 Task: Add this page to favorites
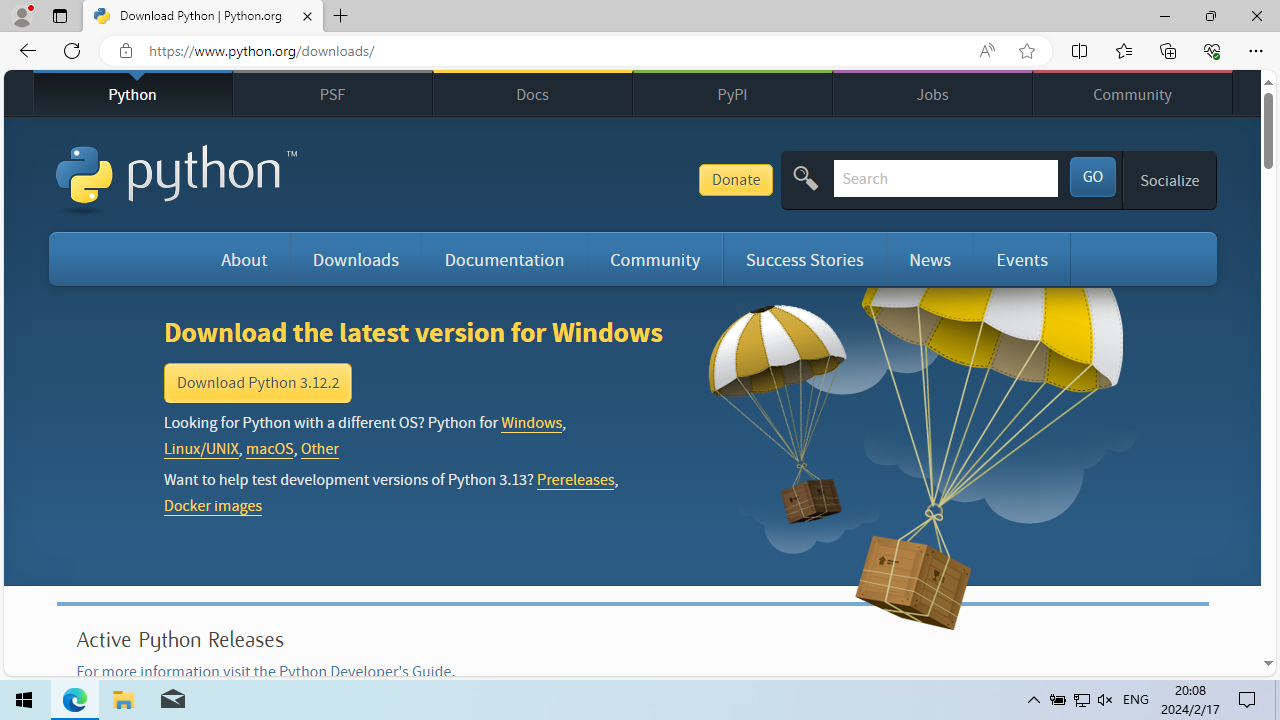click(1027, 51)
